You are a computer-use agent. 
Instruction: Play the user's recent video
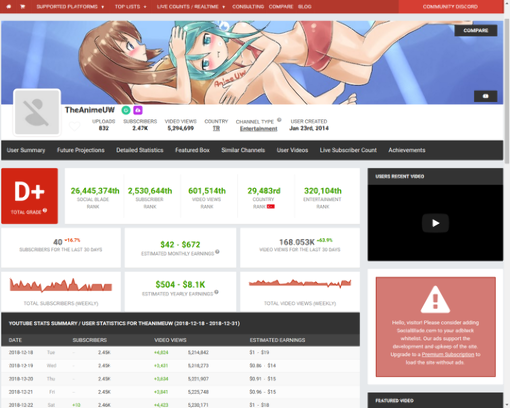click(435, 223)
